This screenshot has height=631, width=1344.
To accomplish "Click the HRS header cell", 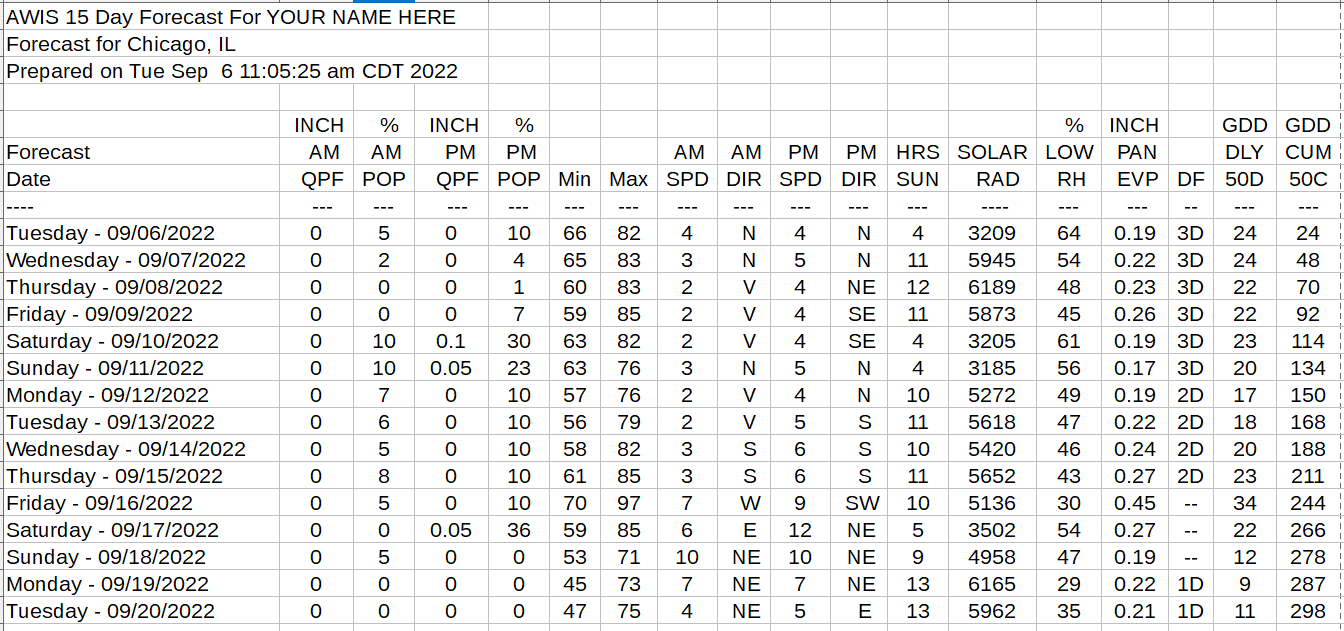I will [917, 152].
